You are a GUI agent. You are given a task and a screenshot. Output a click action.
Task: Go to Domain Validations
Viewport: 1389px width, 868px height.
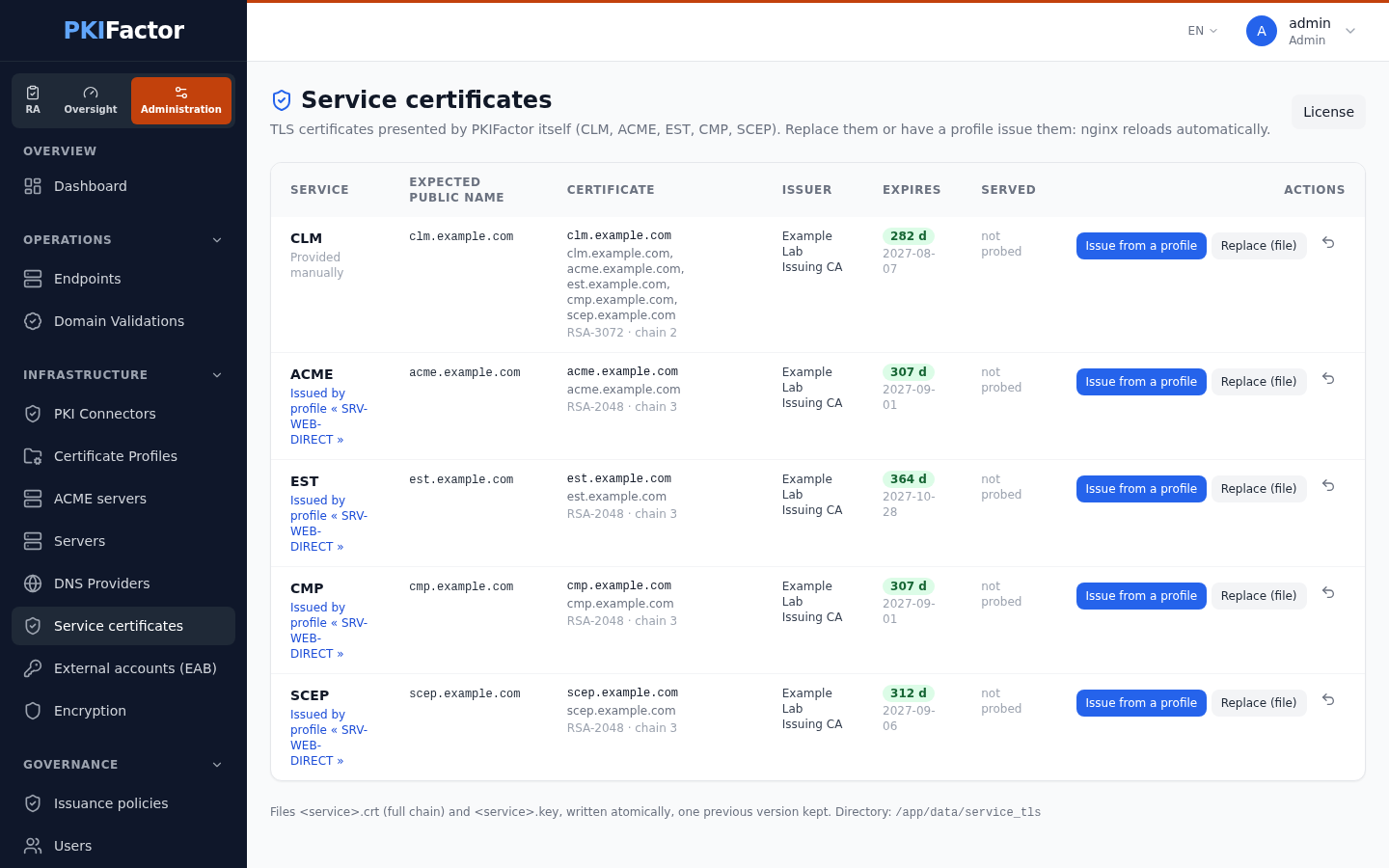point(123,321)
